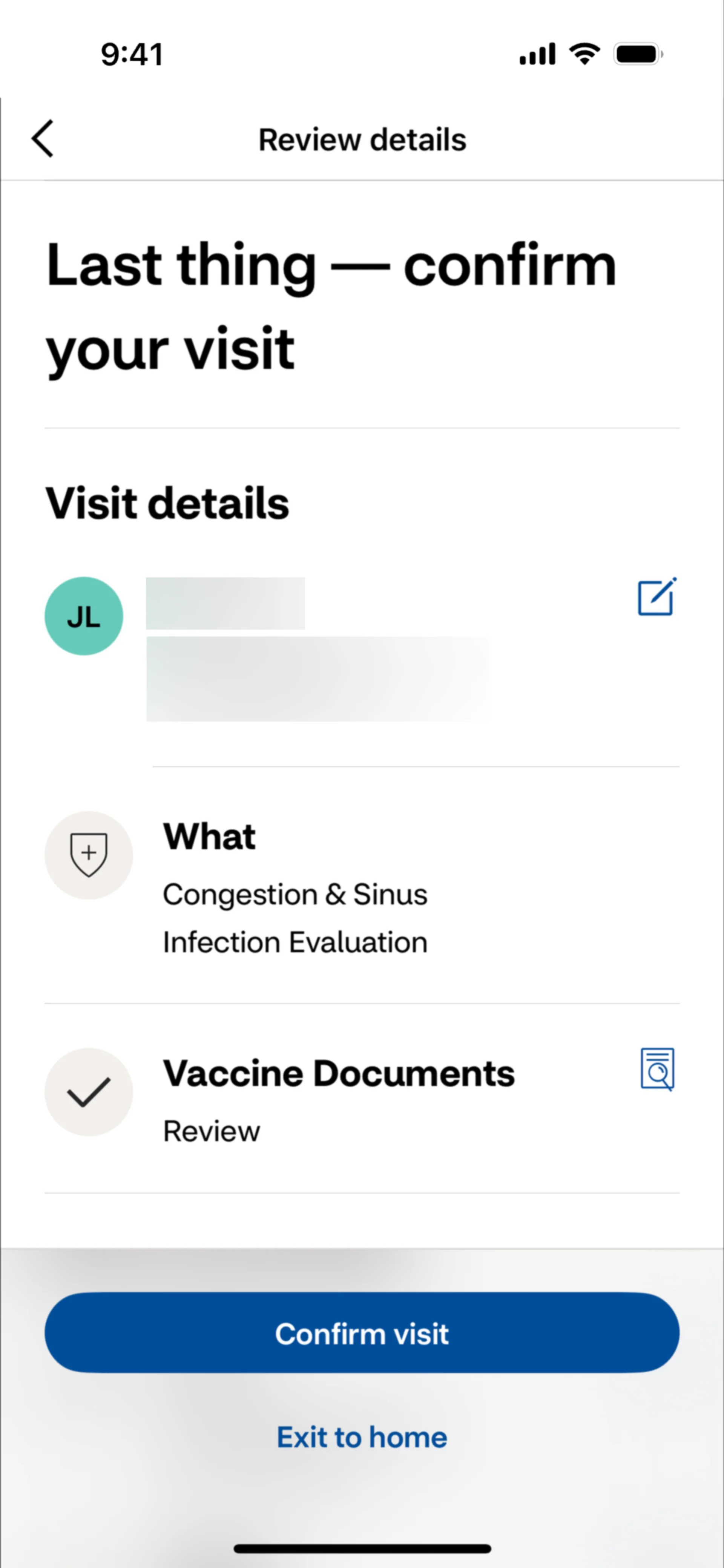Viewport: 724px width, 1568px height.
Task: Open the vaccine document review icon
Action: click(657, 1069)
